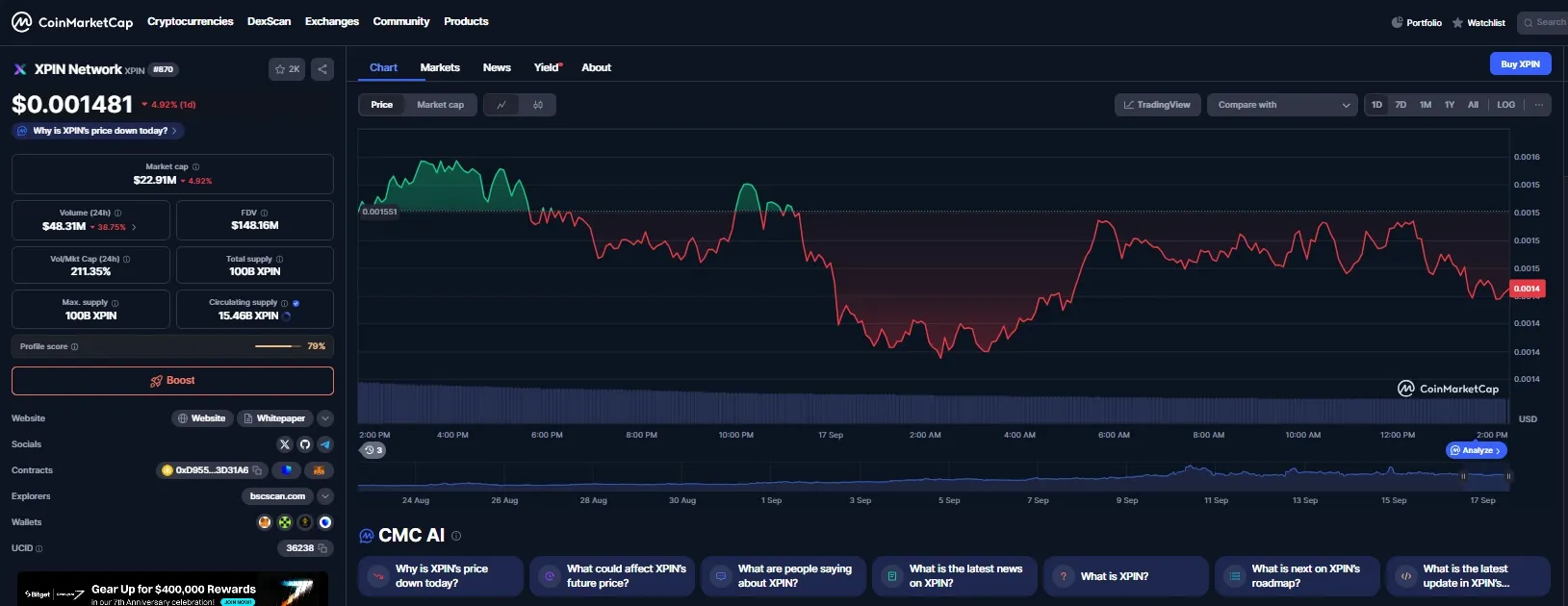Show Market cap info tooltip icon
The image size is (1568, 606).
[x=195, y=166]
